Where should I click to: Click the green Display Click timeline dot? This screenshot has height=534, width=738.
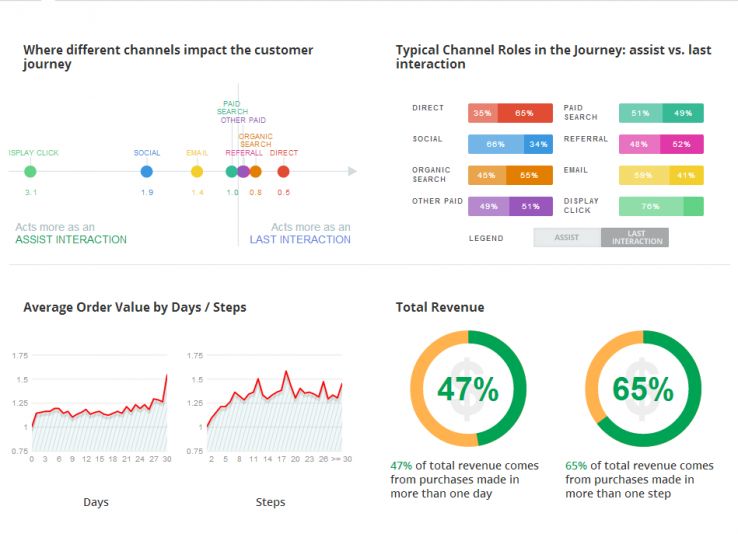coord(30,172)
